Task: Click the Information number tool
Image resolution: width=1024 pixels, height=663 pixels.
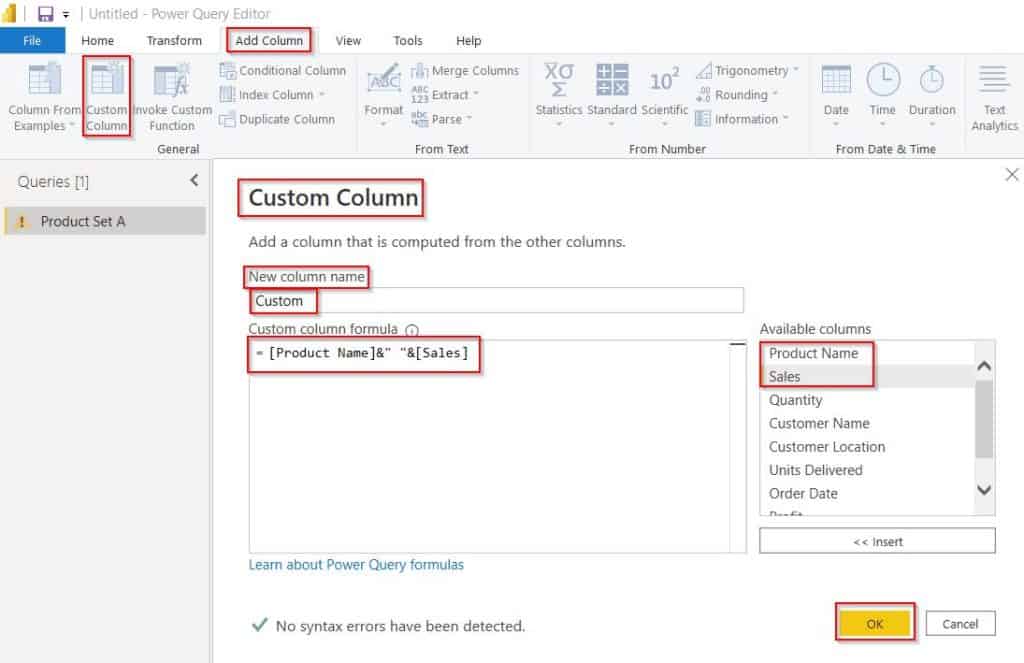Action: pyautogui.click(x=742, y=120)
